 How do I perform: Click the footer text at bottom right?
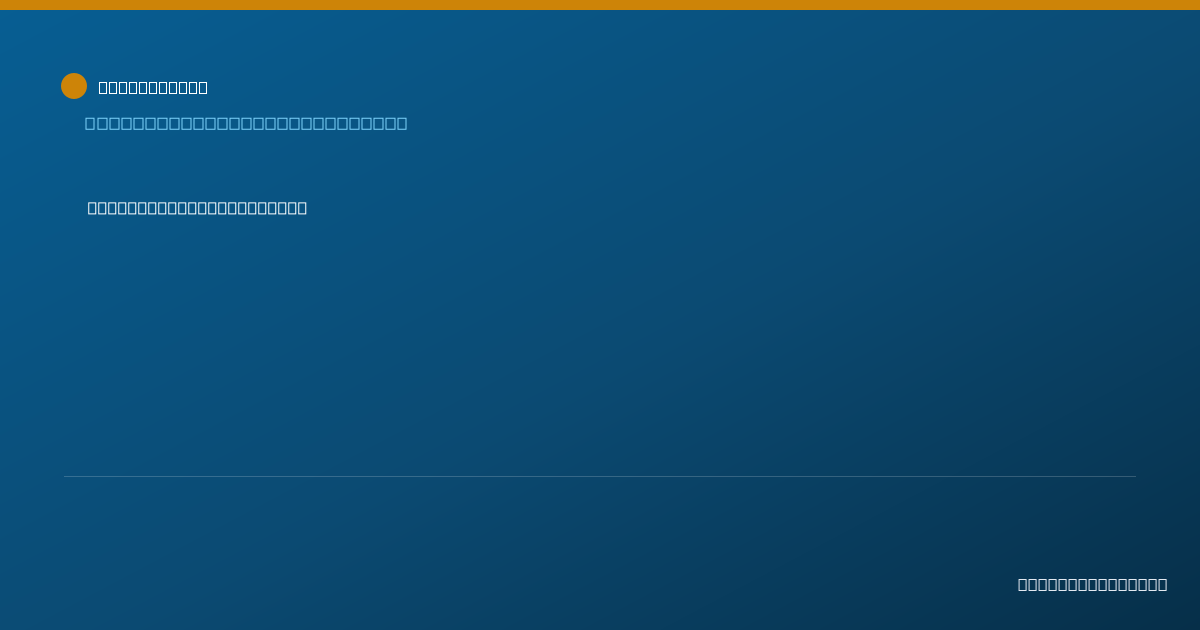point(1092,584)
